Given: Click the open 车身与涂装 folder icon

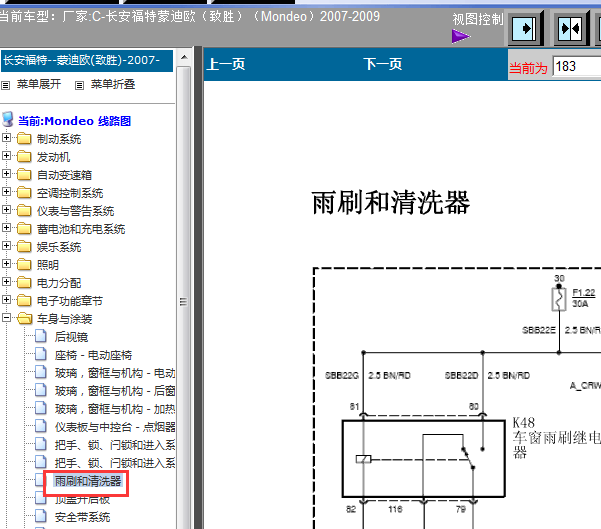Looking at the screenshot, I should 25,318.
